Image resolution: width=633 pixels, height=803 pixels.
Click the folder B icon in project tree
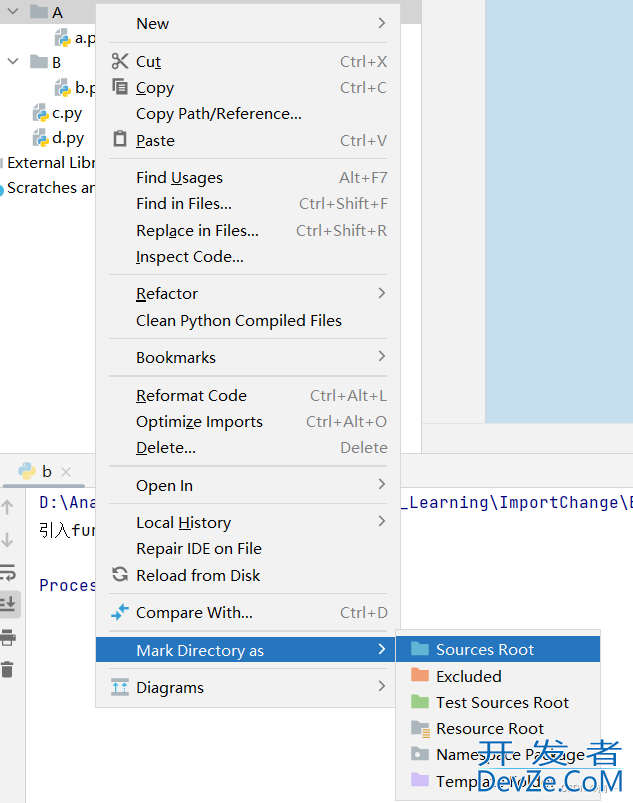(x=39, y=61)
